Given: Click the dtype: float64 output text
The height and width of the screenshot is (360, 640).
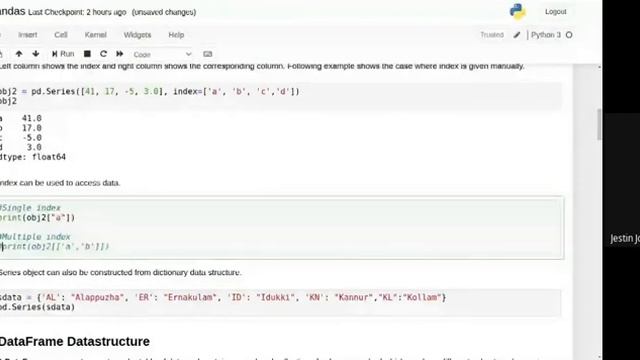Looking at the screenshot, I should pos(33,157).
